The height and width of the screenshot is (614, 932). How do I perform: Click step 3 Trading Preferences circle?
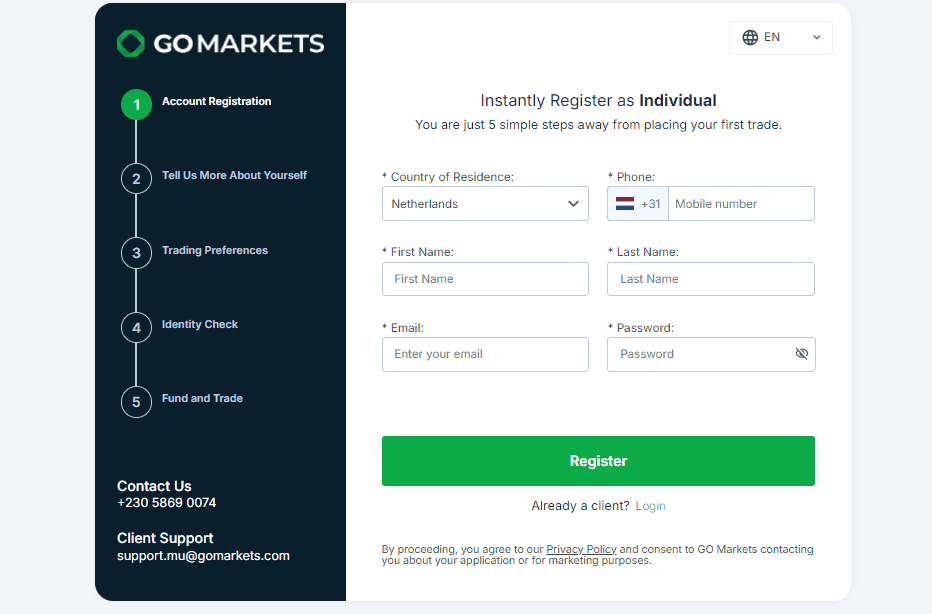(x=136, y=253)
